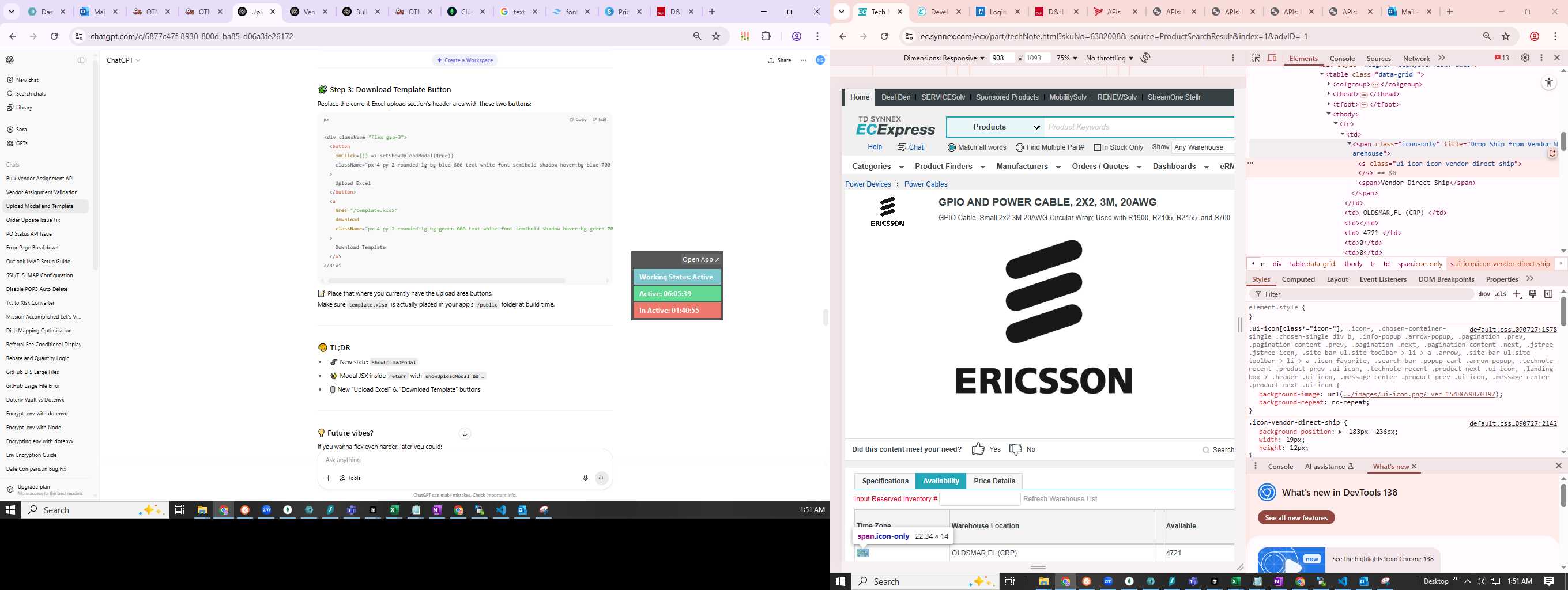Viewport: 1568px width, 590px height.
Task: Open Visual Studio Code from left taskbar
Action: 500,510
